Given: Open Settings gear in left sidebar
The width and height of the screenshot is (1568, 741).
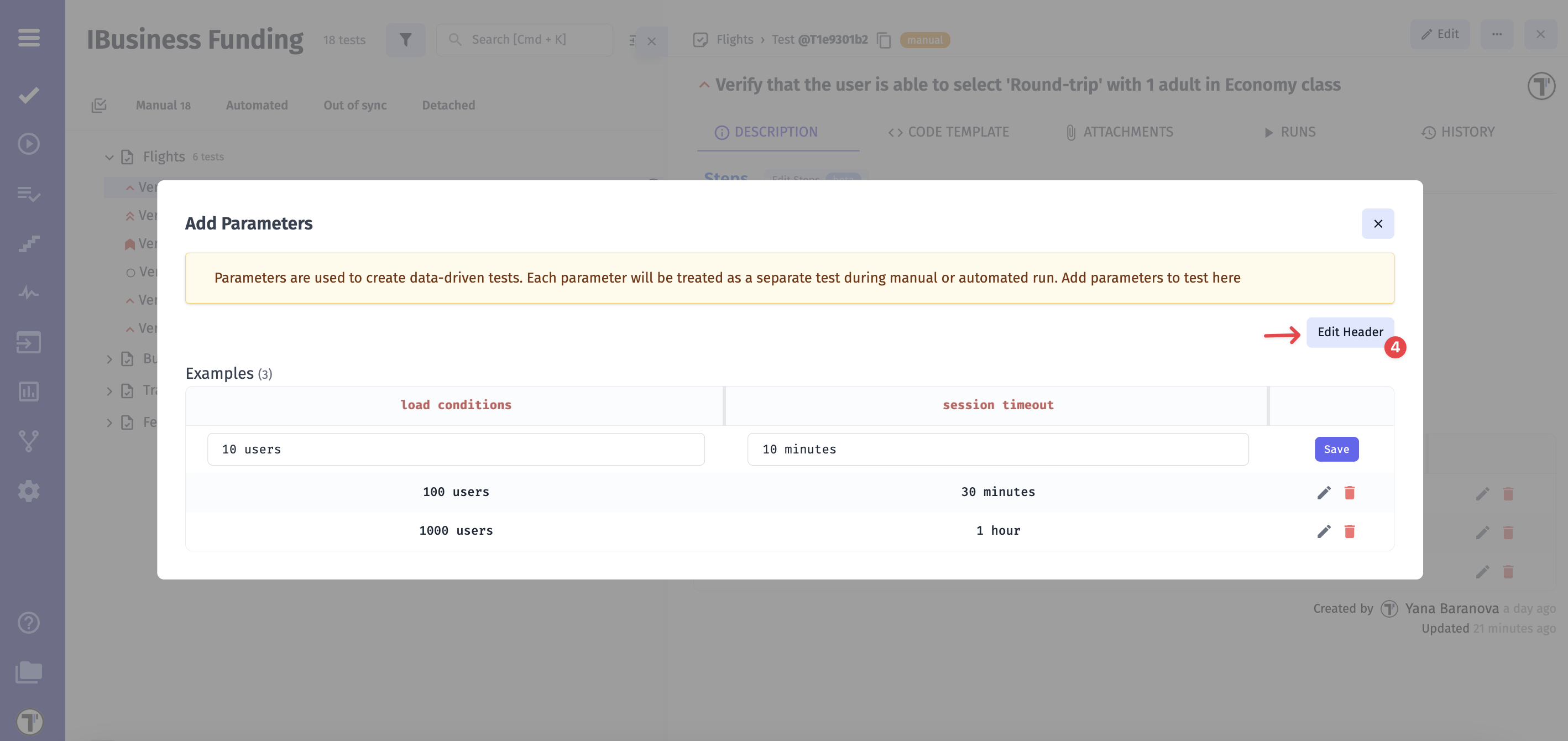Looking at the screenshot, I should click(29, 490).
